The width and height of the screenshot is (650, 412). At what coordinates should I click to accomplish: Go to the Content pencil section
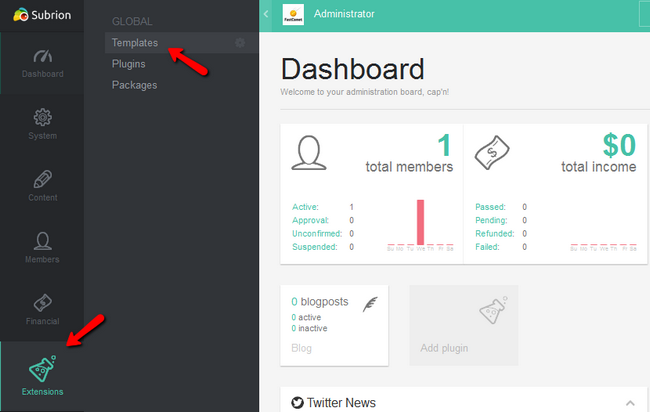pyautogui.click(x=42, y=185)
